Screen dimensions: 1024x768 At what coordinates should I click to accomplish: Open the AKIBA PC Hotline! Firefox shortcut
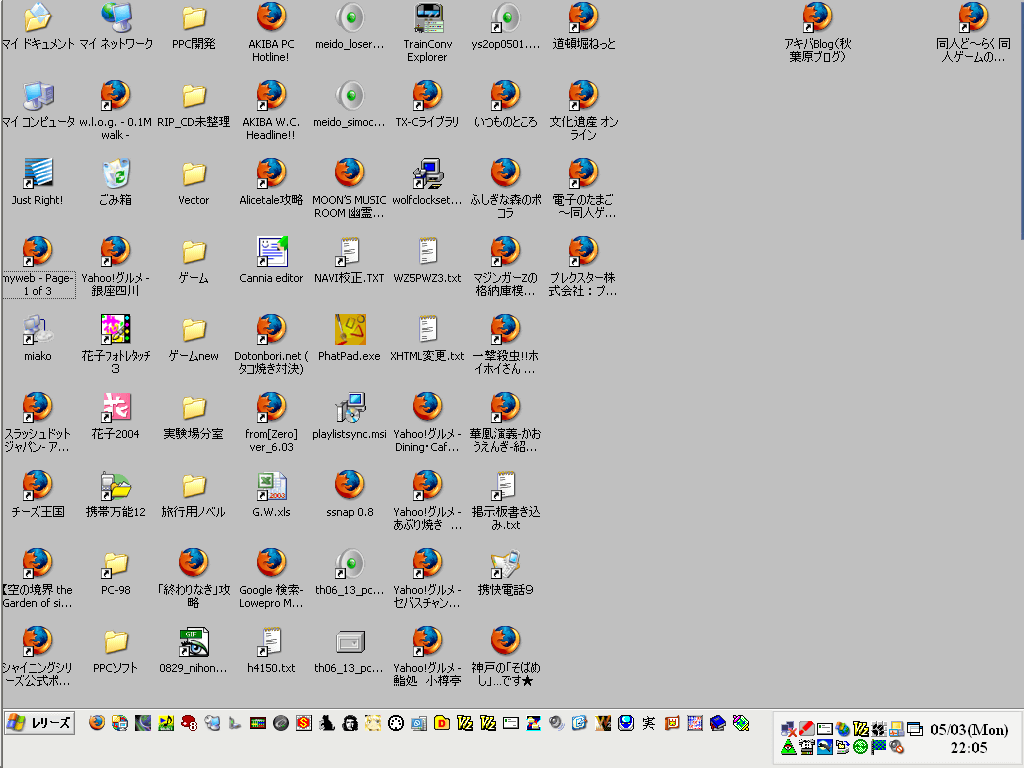(x=271, y=18)
